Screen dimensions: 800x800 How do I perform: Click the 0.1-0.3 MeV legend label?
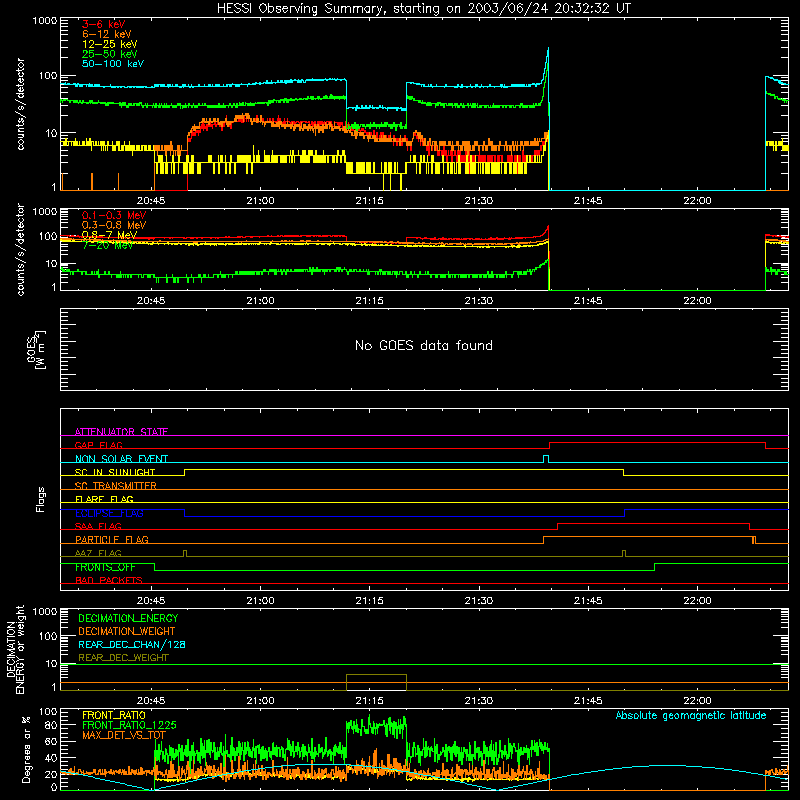point(114,215)
